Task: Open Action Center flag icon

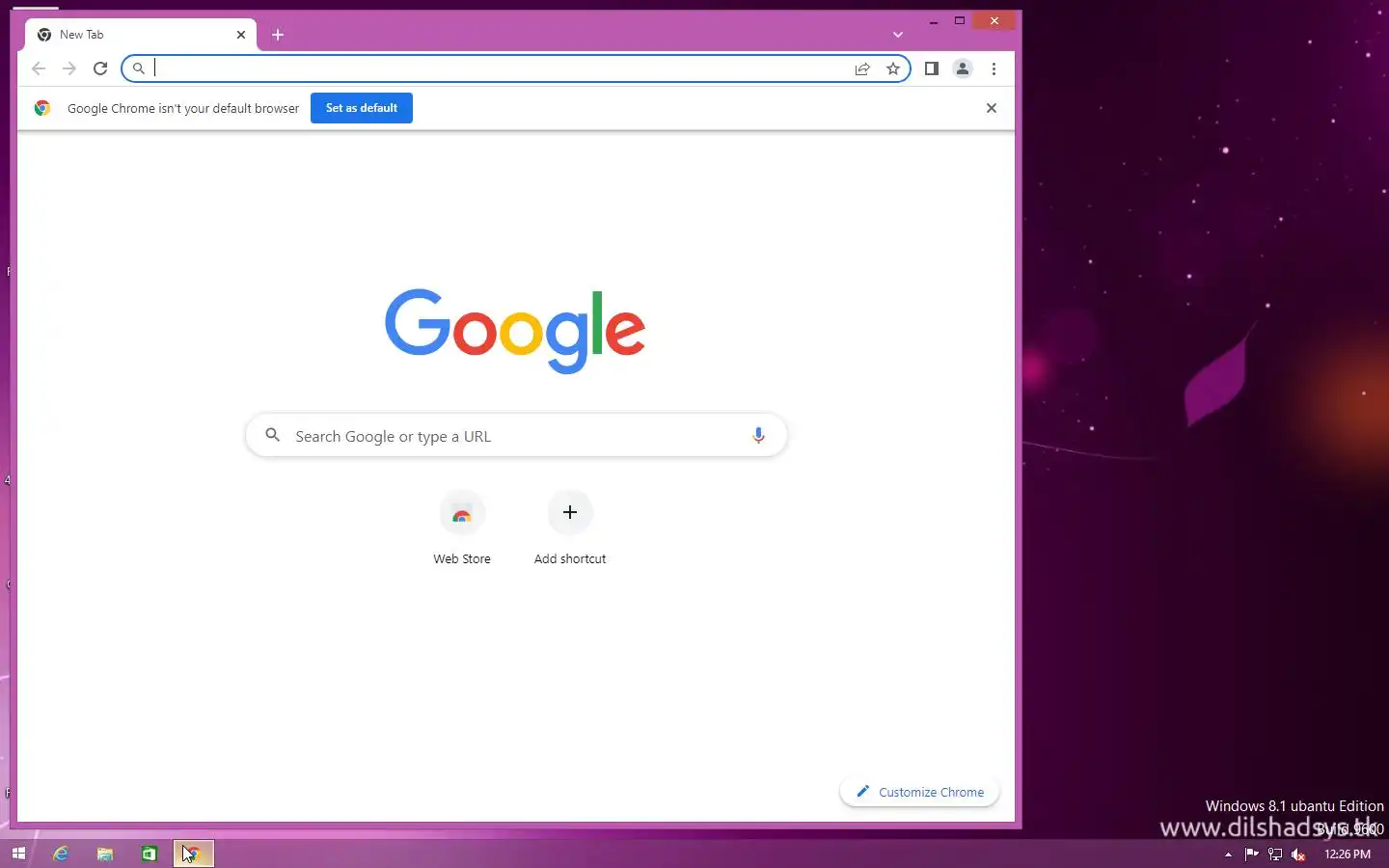Action: tap(1252, 854)
